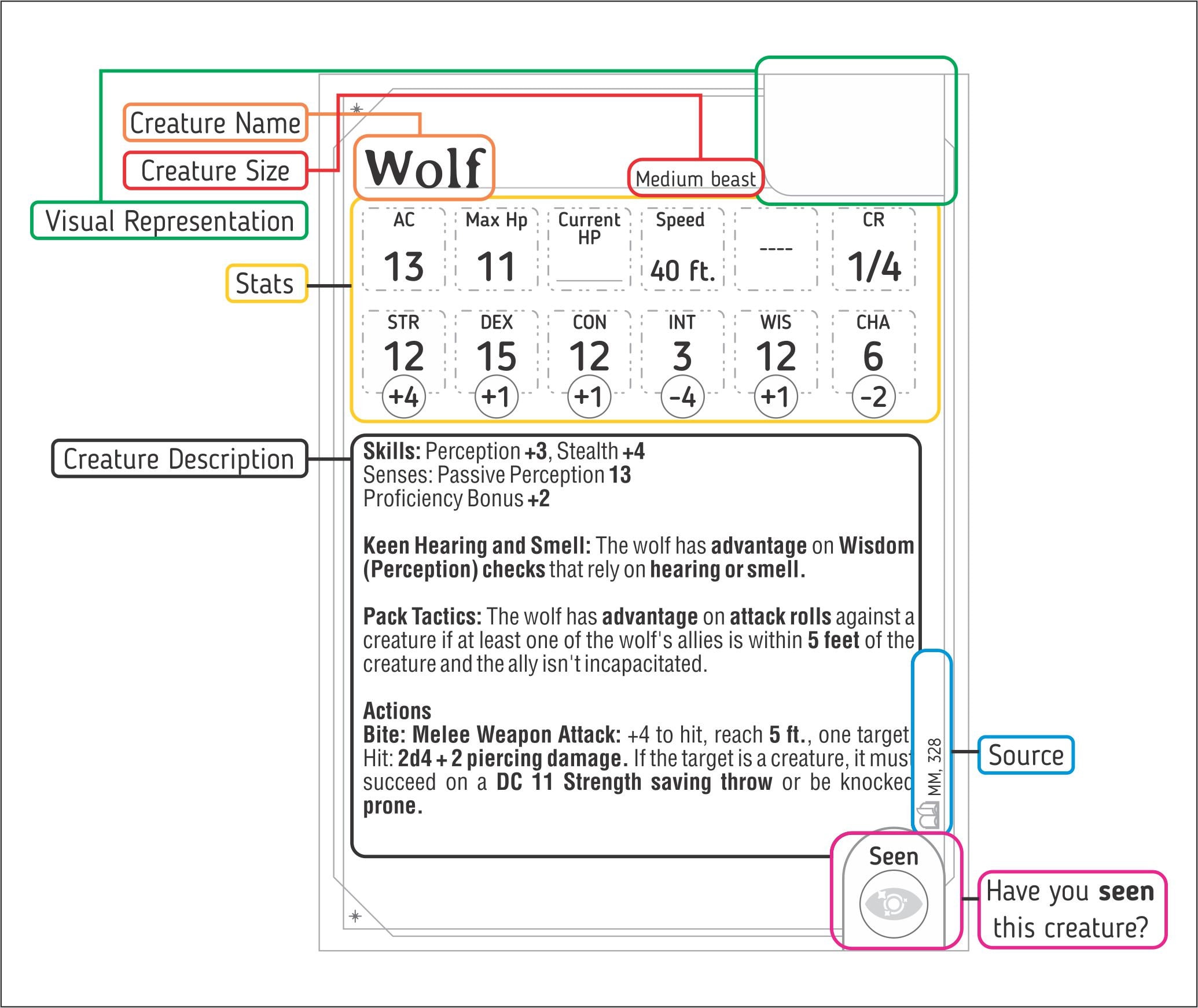The height and width of the screenshot is (1008, 1198).
Task: Click the Have you seen this creature label
Action: tap(1072, 910)
